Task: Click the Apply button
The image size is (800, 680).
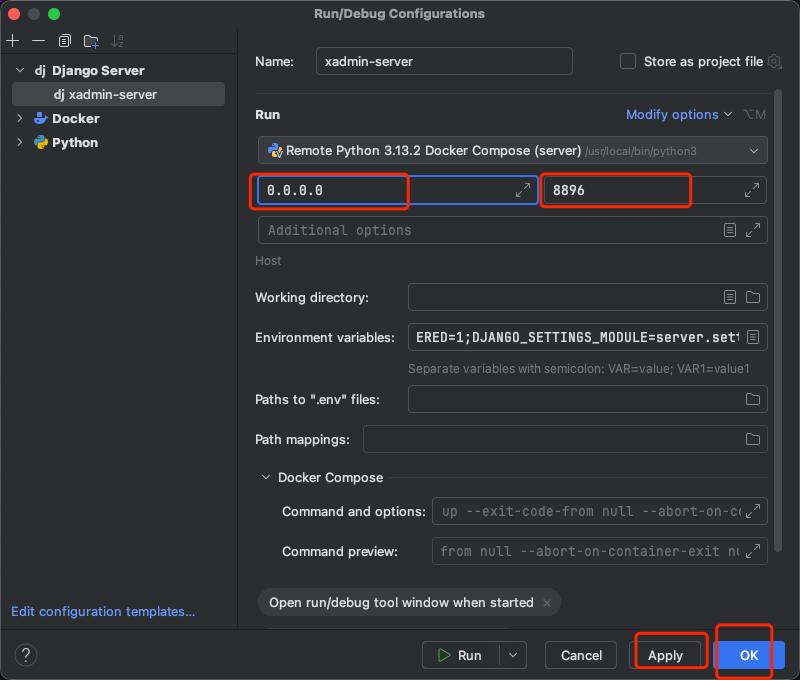Action: point(665,655)
